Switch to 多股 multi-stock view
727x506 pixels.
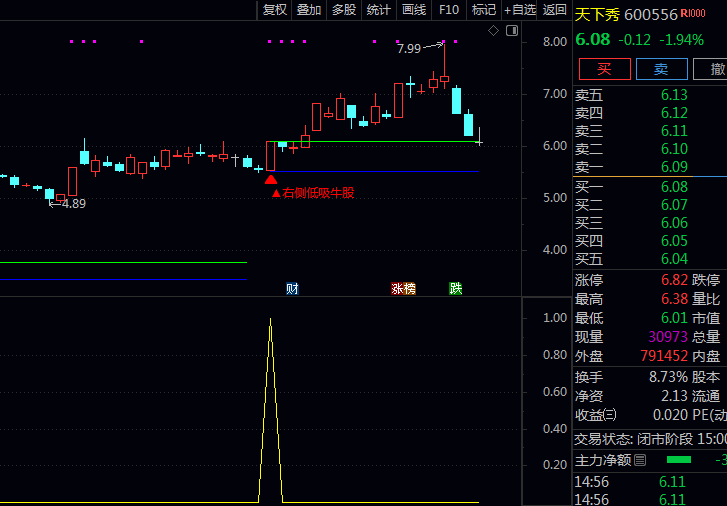(344, 10)
